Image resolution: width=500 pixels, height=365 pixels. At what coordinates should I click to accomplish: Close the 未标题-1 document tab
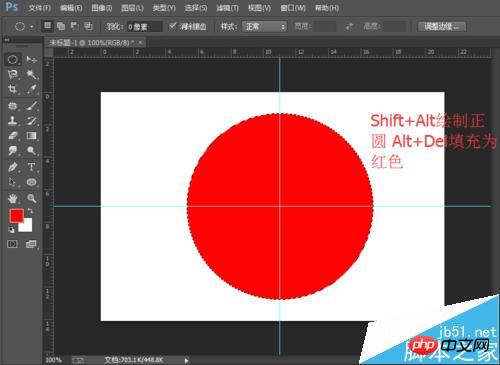(x=141, y=43)
